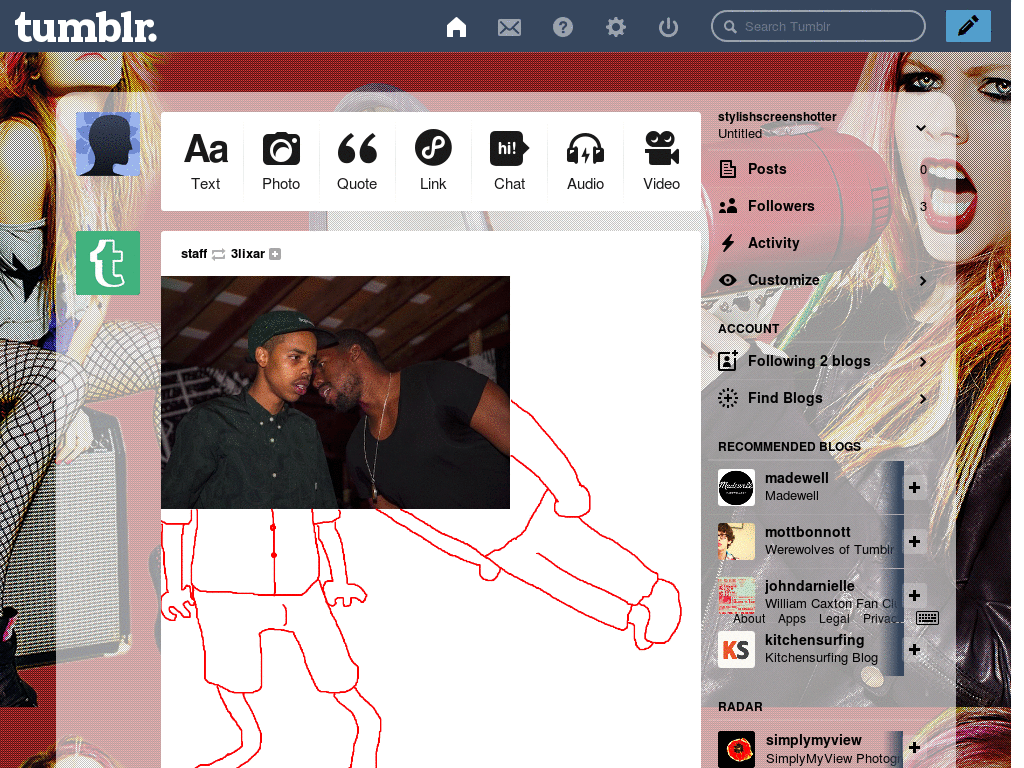Viewport: 1024px width, 768px height.
Task: Follow mottbonnott with its plus button
Action: point(914,541)
